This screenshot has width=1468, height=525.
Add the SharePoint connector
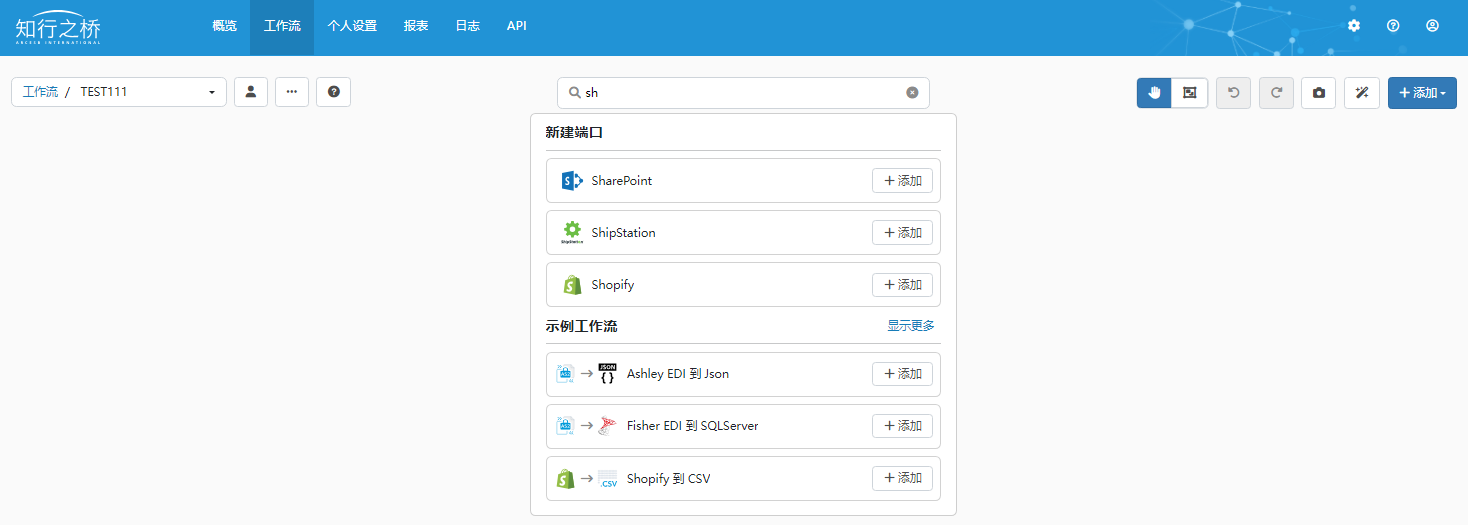pos(902,180)
